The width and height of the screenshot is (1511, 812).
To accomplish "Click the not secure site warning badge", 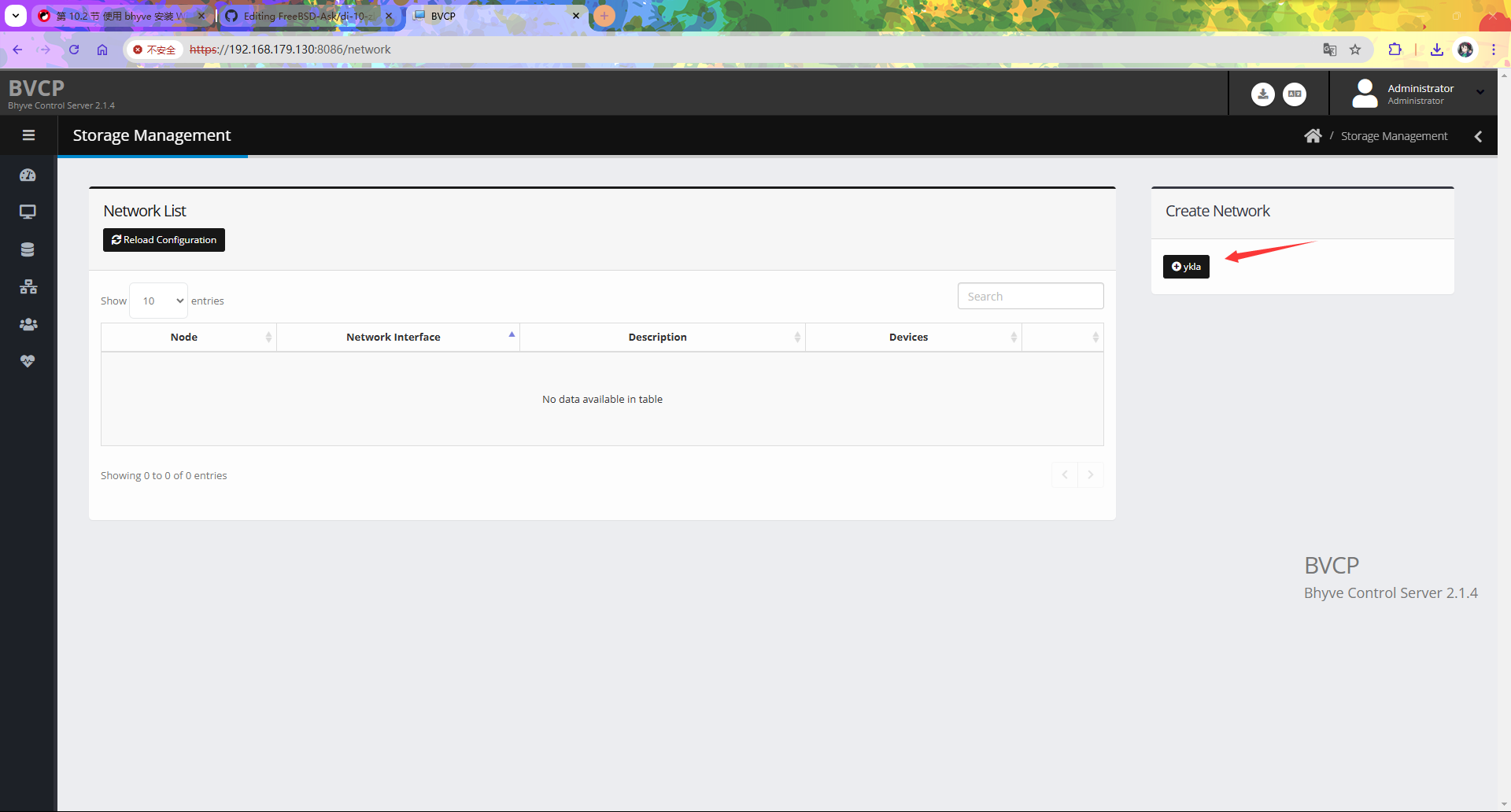I will pyautogui.click(x=154, y=50).
